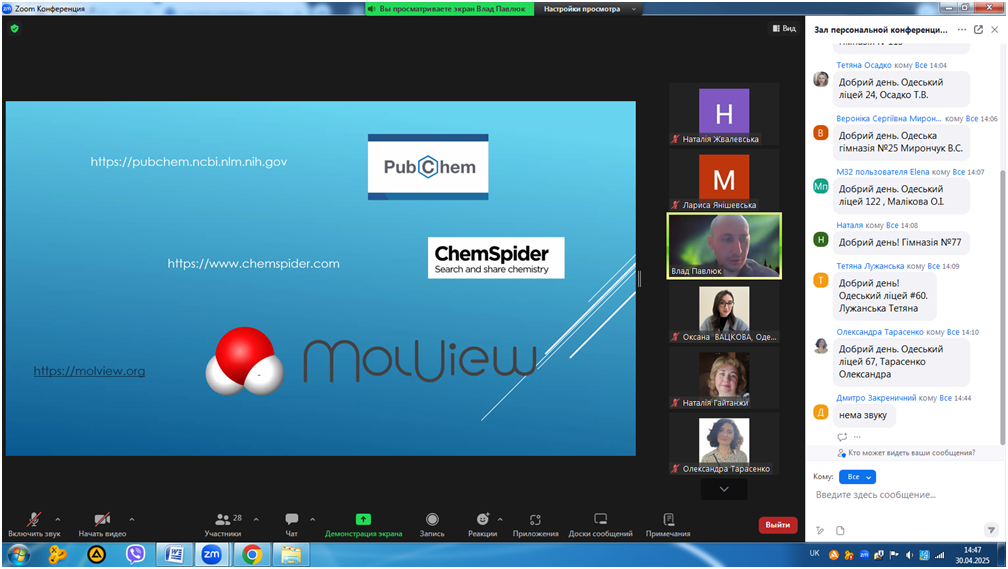This screenshot has width=1008, height=569.
Task: Unmute microphone with Включить звук
Action: click(x=34, y=524)
